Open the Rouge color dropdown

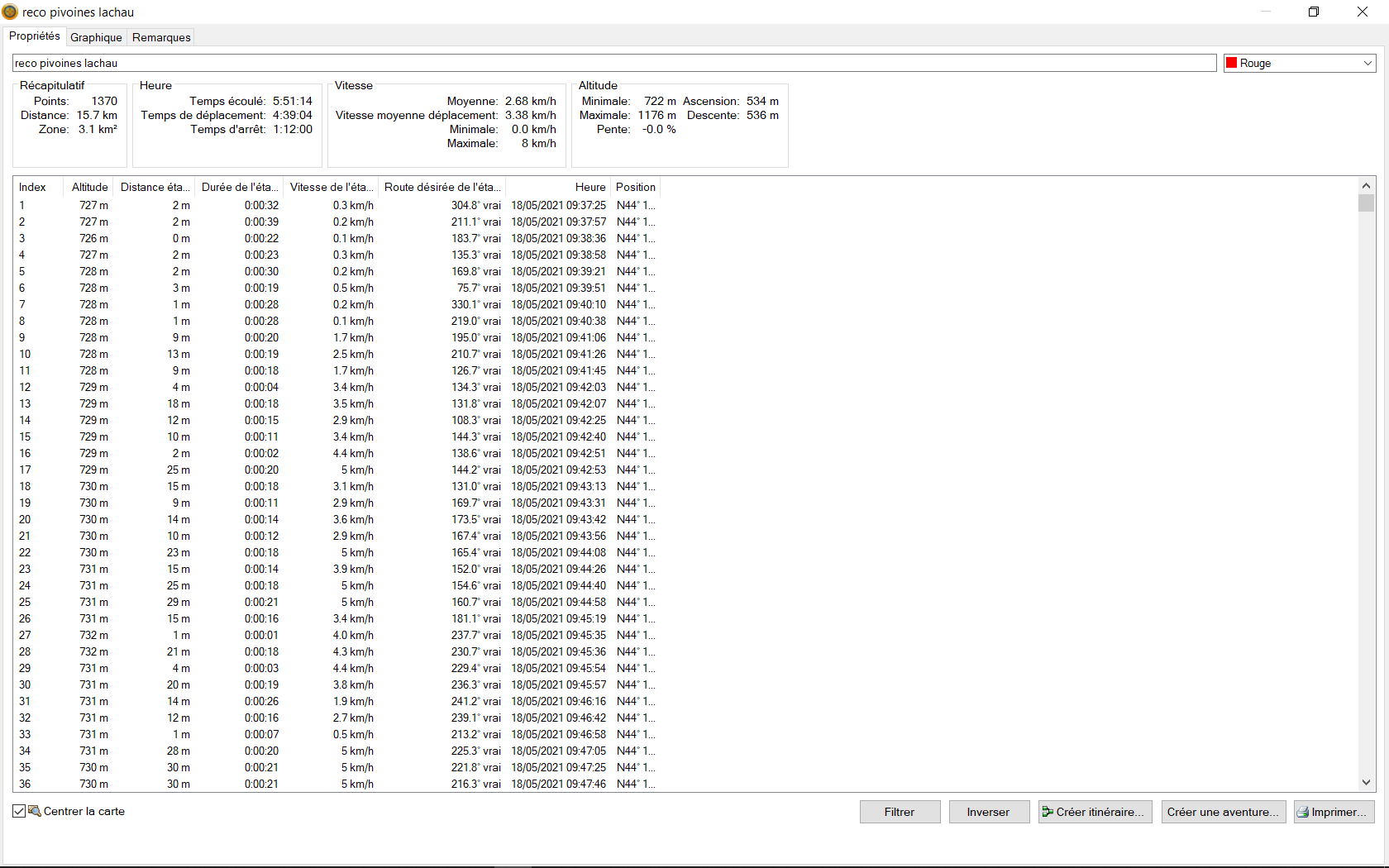click(1299, 63)
